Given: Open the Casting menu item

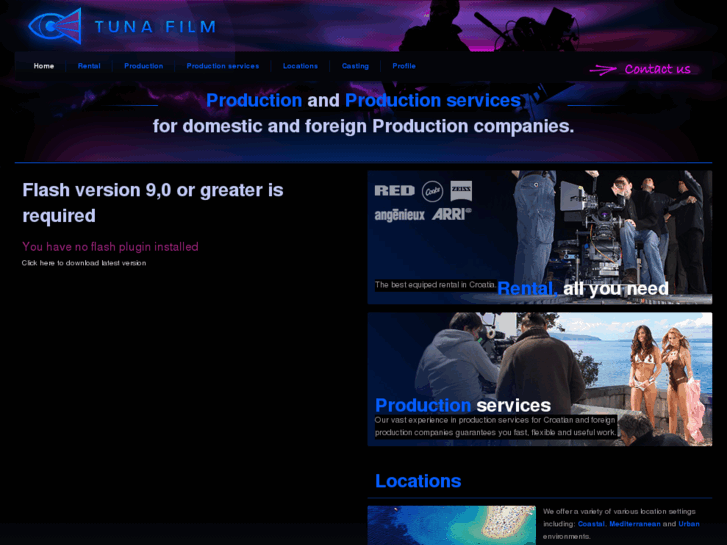Looking at the screenshot, I should pos(355,66).
